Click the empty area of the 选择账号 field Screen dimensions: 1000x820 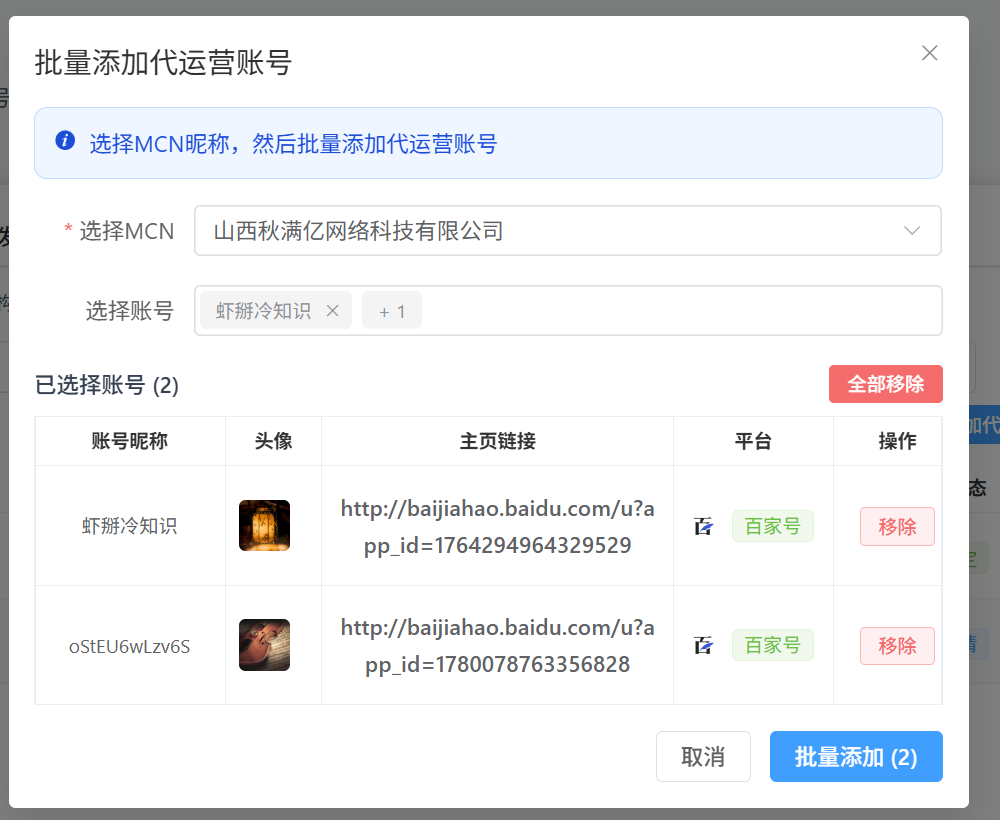(680, 311)
